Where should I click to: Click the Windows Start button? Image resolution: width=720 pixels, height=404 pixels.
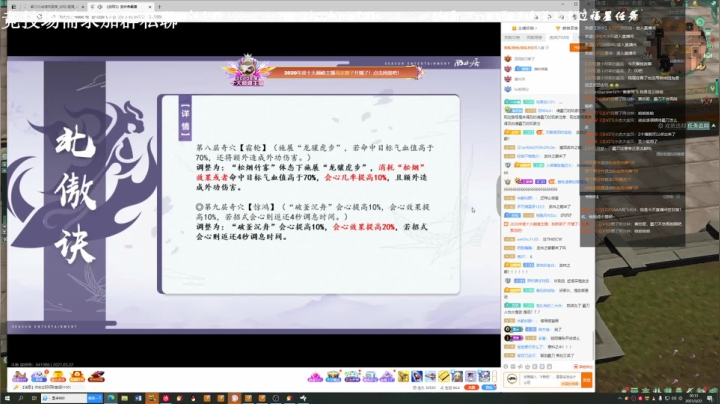7,398
